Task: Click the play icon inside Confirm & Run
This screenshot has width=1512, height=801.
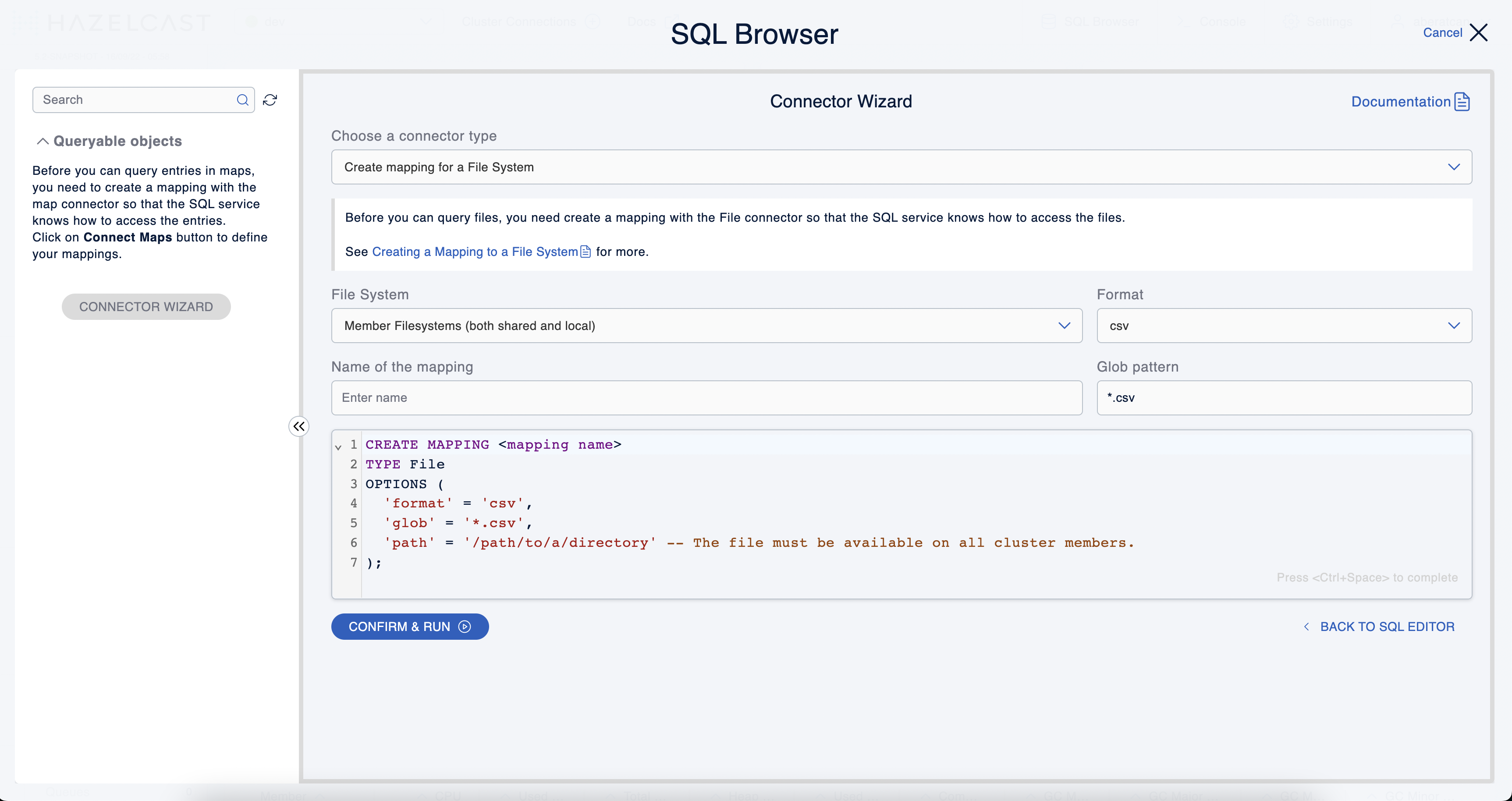Action: (x=464, y=626)
